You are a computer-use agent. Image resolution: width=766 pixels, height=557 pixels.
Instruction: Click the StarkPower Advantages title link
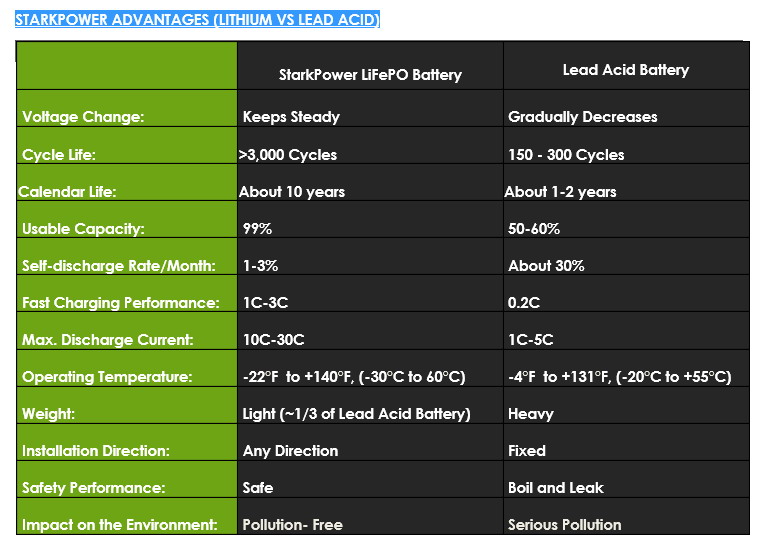click(197, 20)
